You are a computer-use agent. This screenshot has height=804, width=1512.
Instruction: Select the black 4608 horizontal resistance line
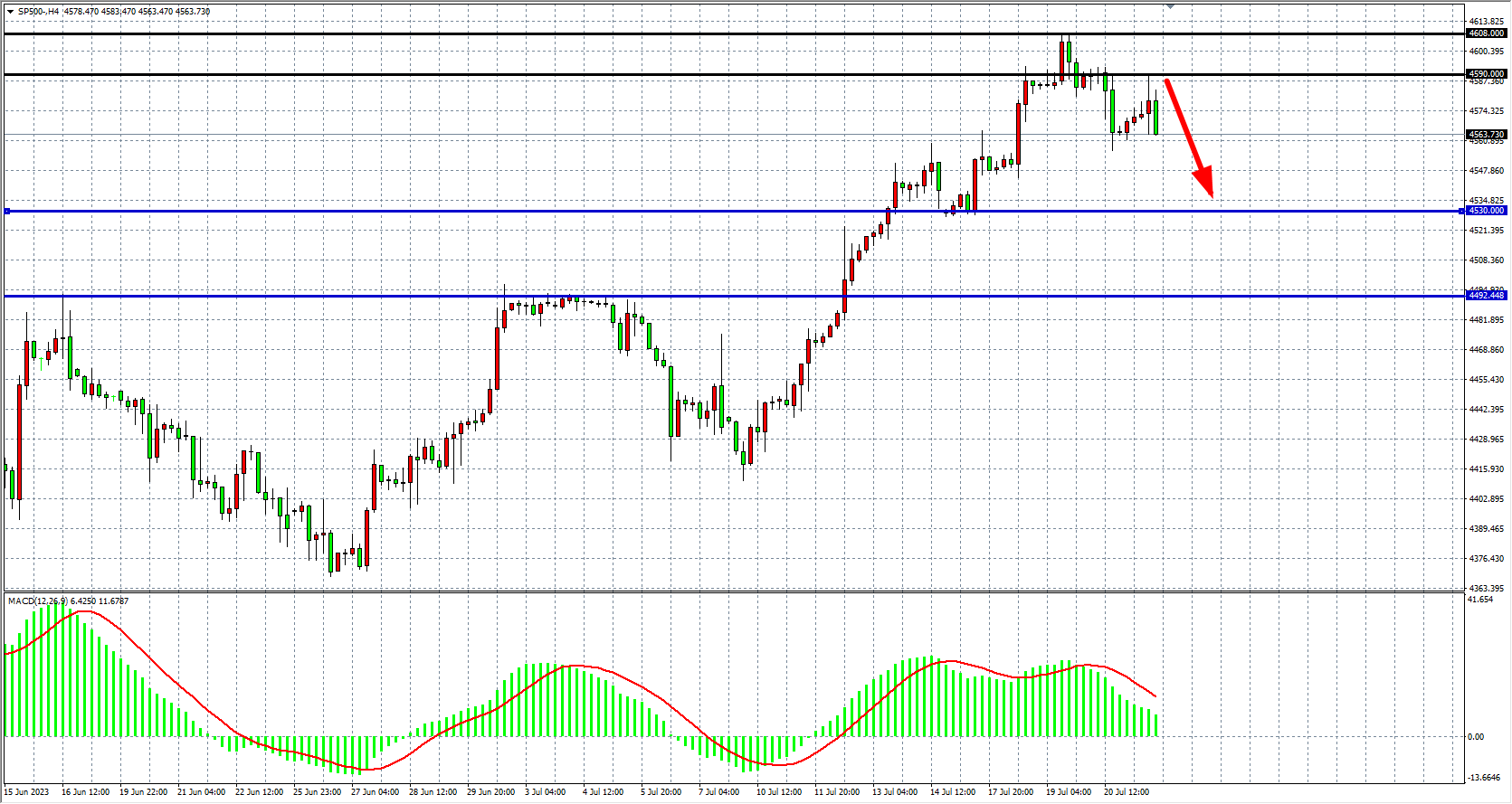pyautogui.click(x=543, y=34)
